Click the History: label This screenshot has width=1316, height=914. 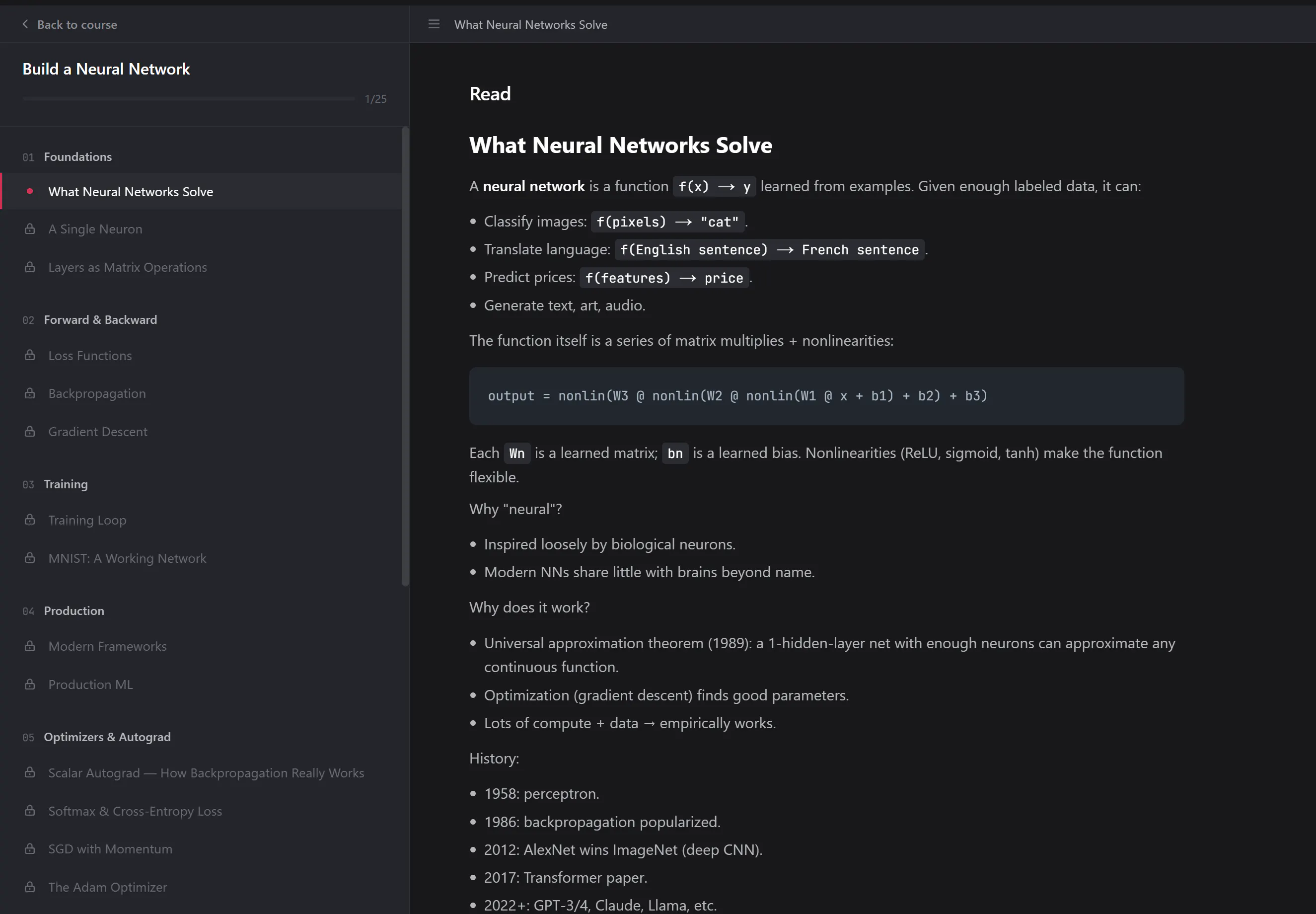494,759
